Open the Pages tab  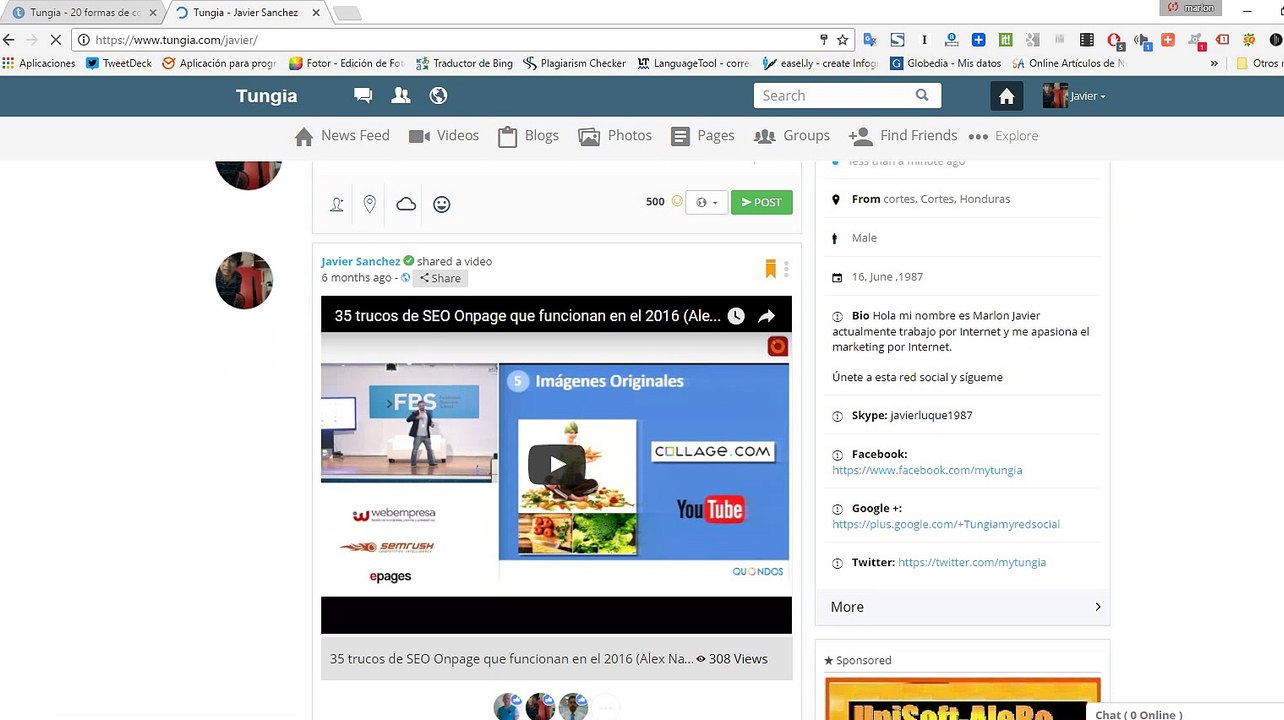[703, 136]
